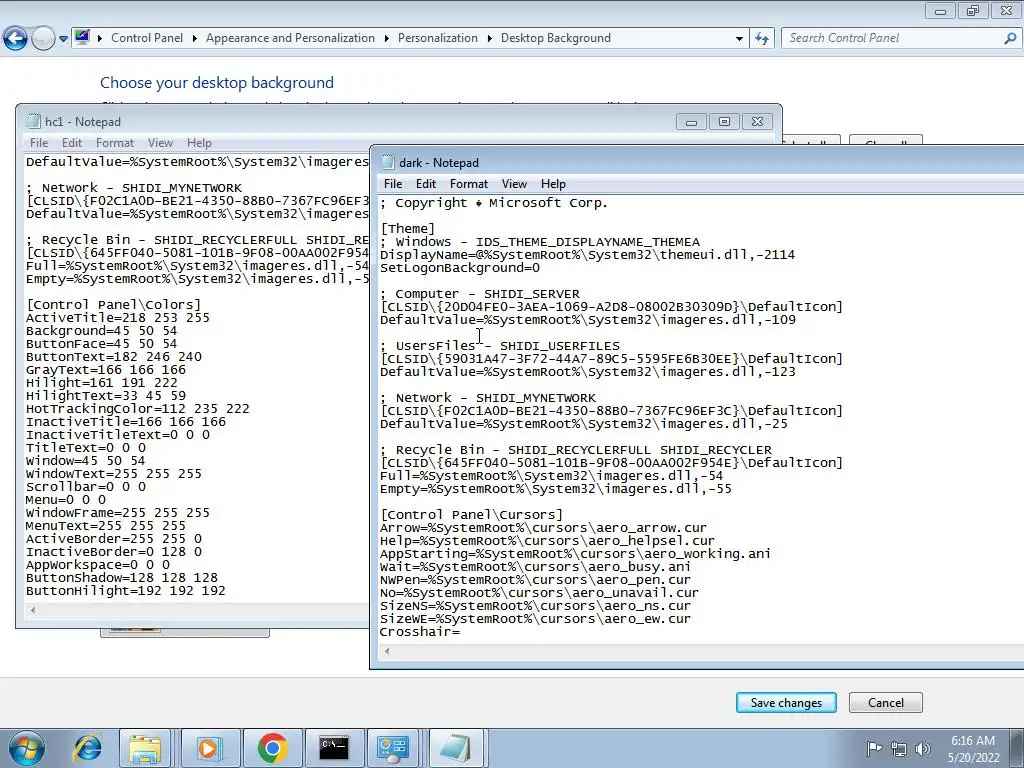Click [Control Panel\Cursors] section header
Image resolution: width=1024 pixels, height=768 pixels.
click(x=471, y=515)
